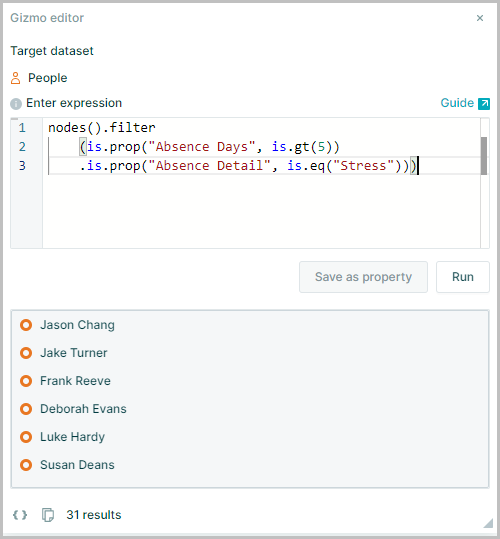The height and width of the screenshot is (539, 500).
Task: Click the Run button
Action: tap(463, 277)
